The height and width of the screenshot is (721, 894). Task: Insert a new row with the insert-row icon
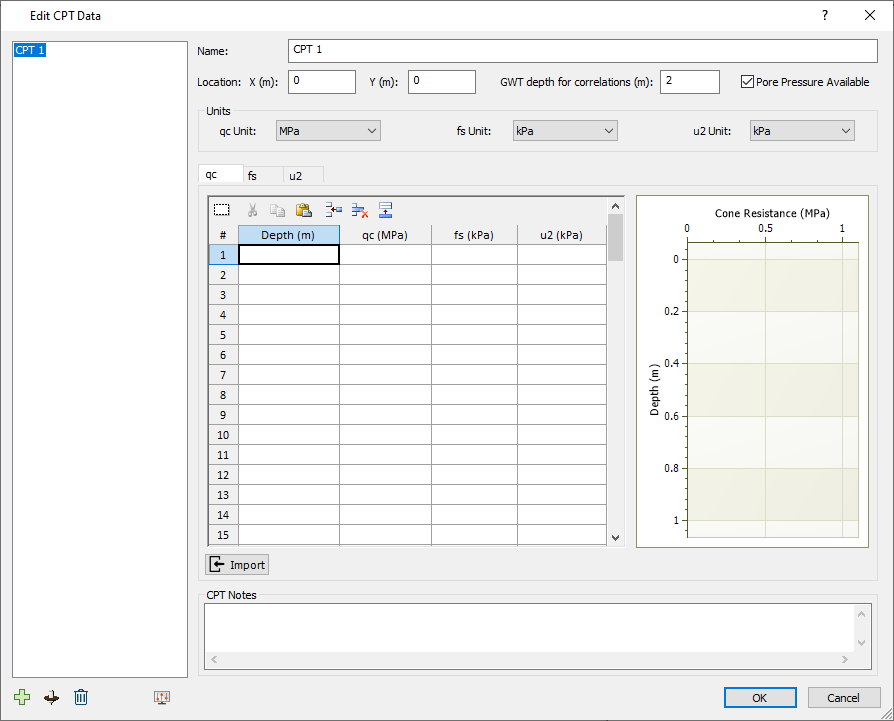334,210
